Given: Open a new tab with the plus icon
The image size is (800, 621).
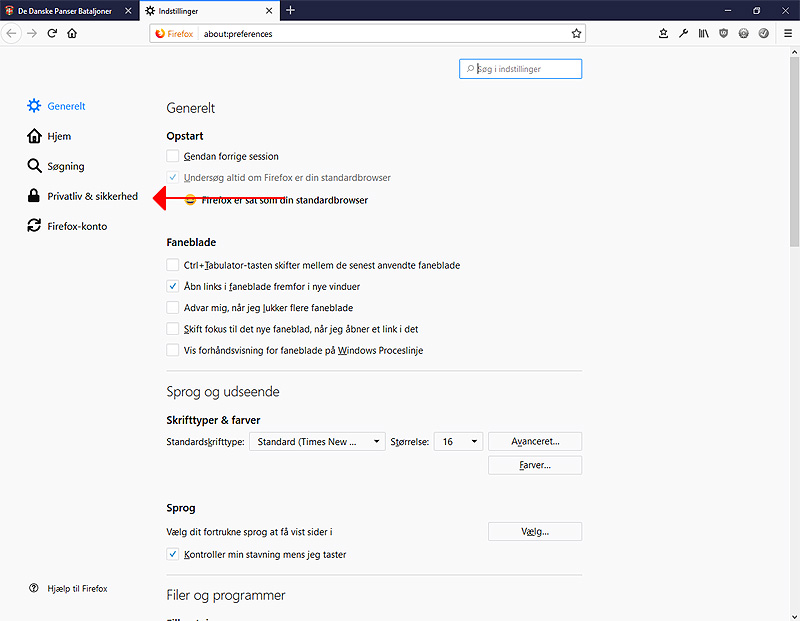Looking at the screenshot, I should pos(290,10).
